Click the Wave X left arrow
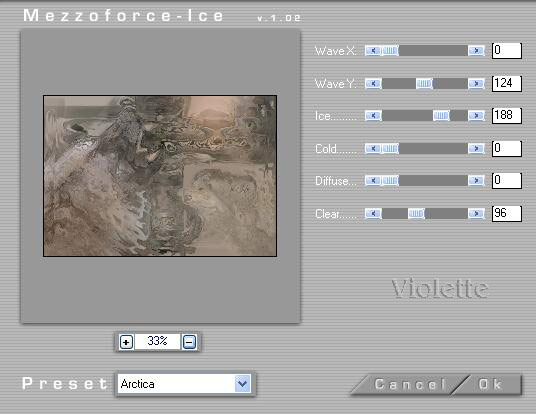 pos(373,51)
